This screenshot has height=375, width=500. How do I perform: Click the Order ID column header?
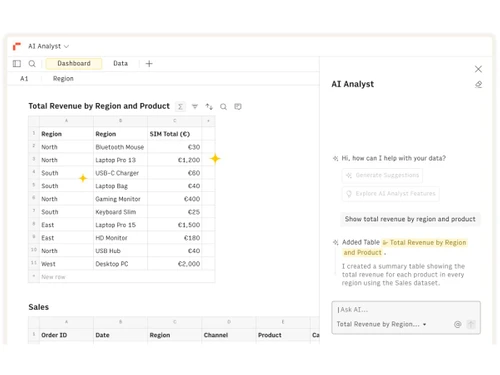[x=66, y=335]
